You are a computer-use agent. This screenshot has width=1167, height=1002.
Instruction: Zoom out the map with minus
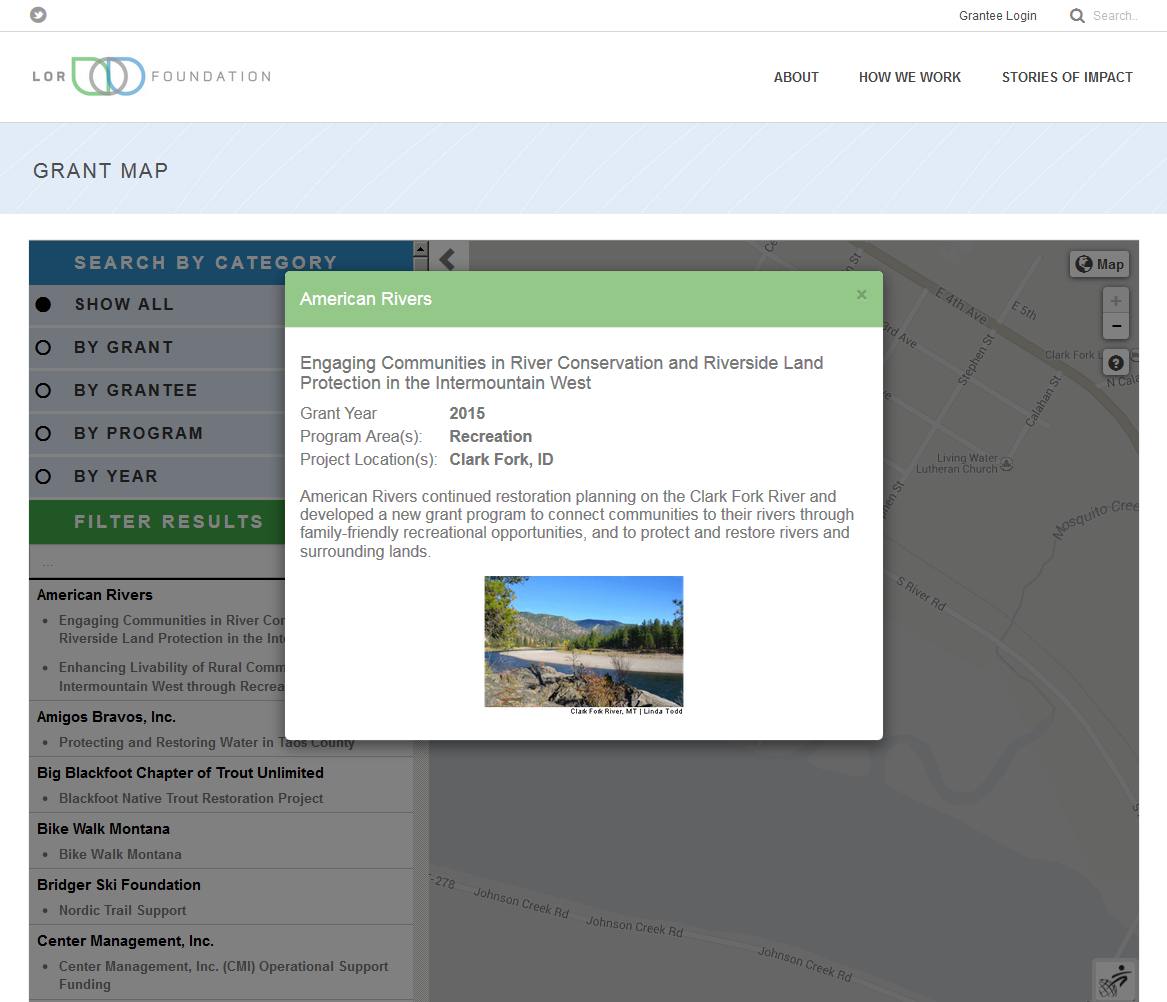1116,326
